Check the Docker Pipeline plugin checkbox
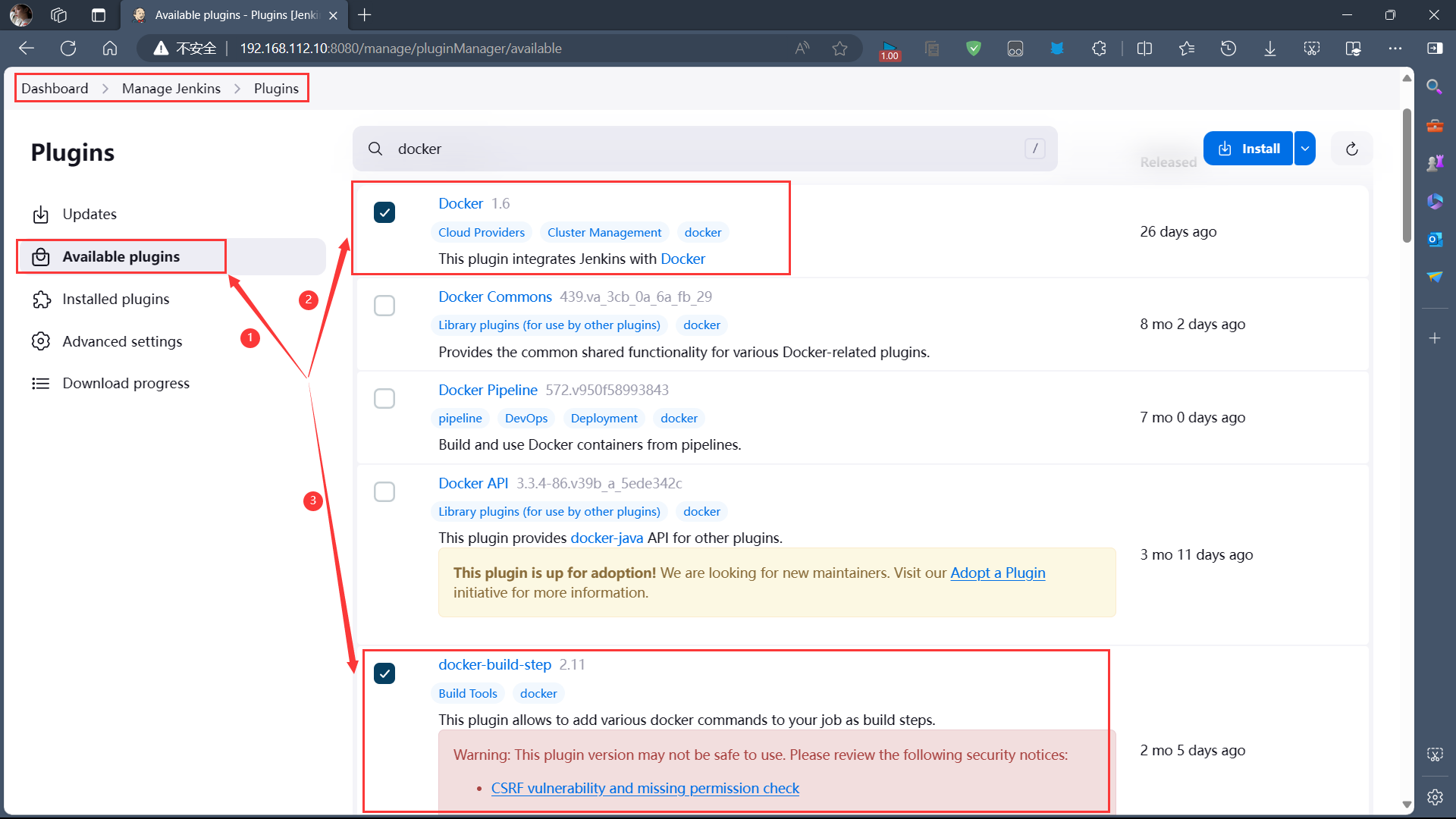The height and width of the screenshot is (819, 1456). click(x=384, y=399)
